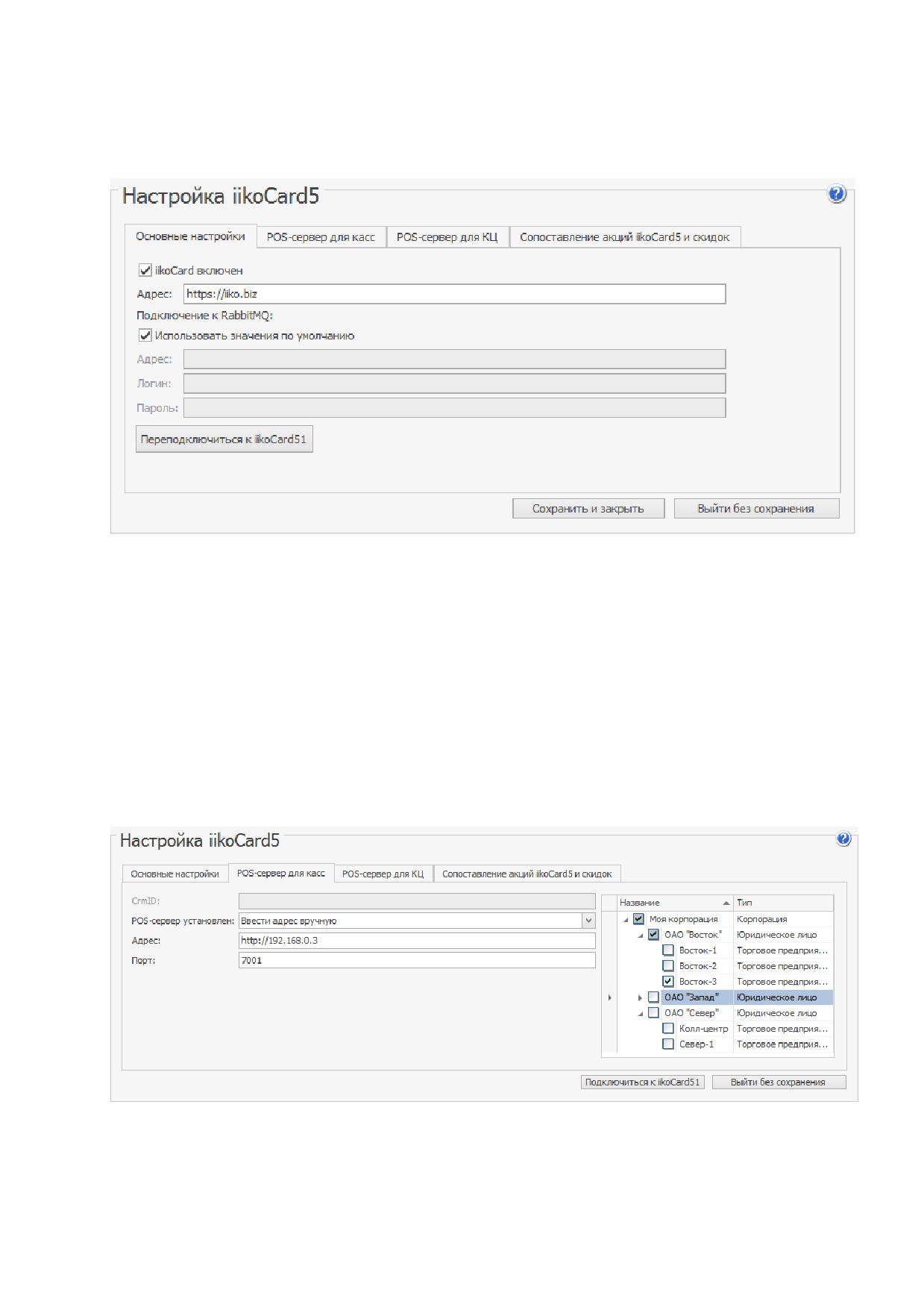Switch to 'POS-сервер для КЦ' tab in upper dialog
924x1307 pixels.
tap(447, 237)
